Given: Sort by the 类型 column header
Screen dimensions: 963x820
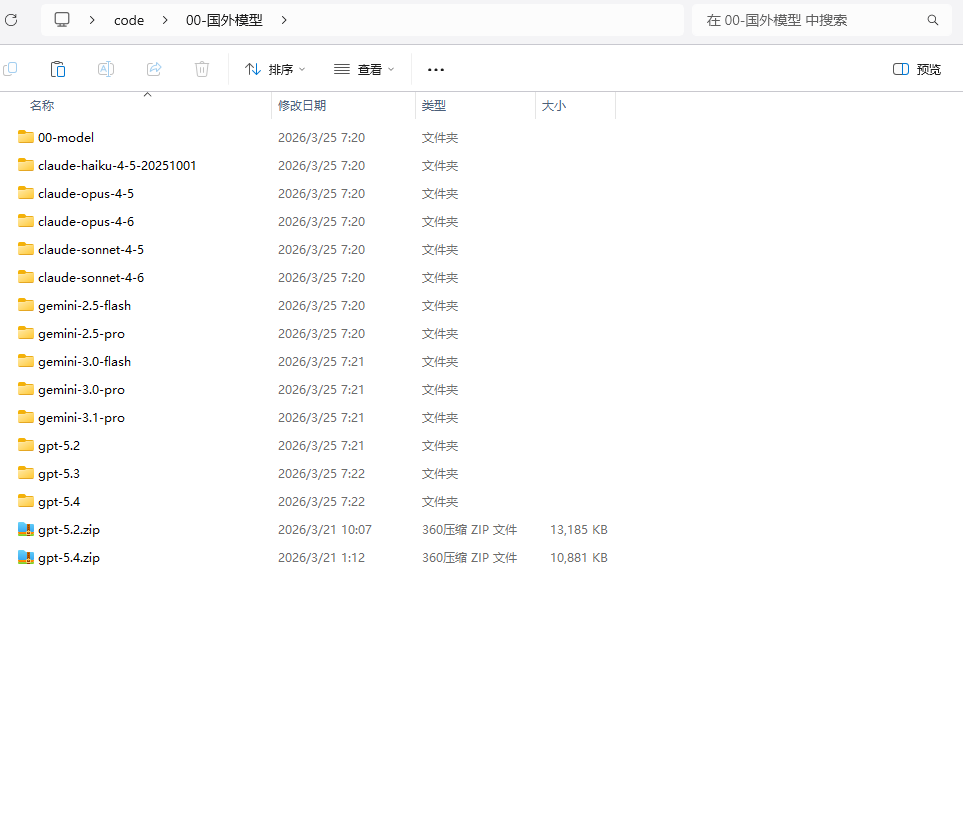Looking at the screenshot, I should tap(434, 106).
